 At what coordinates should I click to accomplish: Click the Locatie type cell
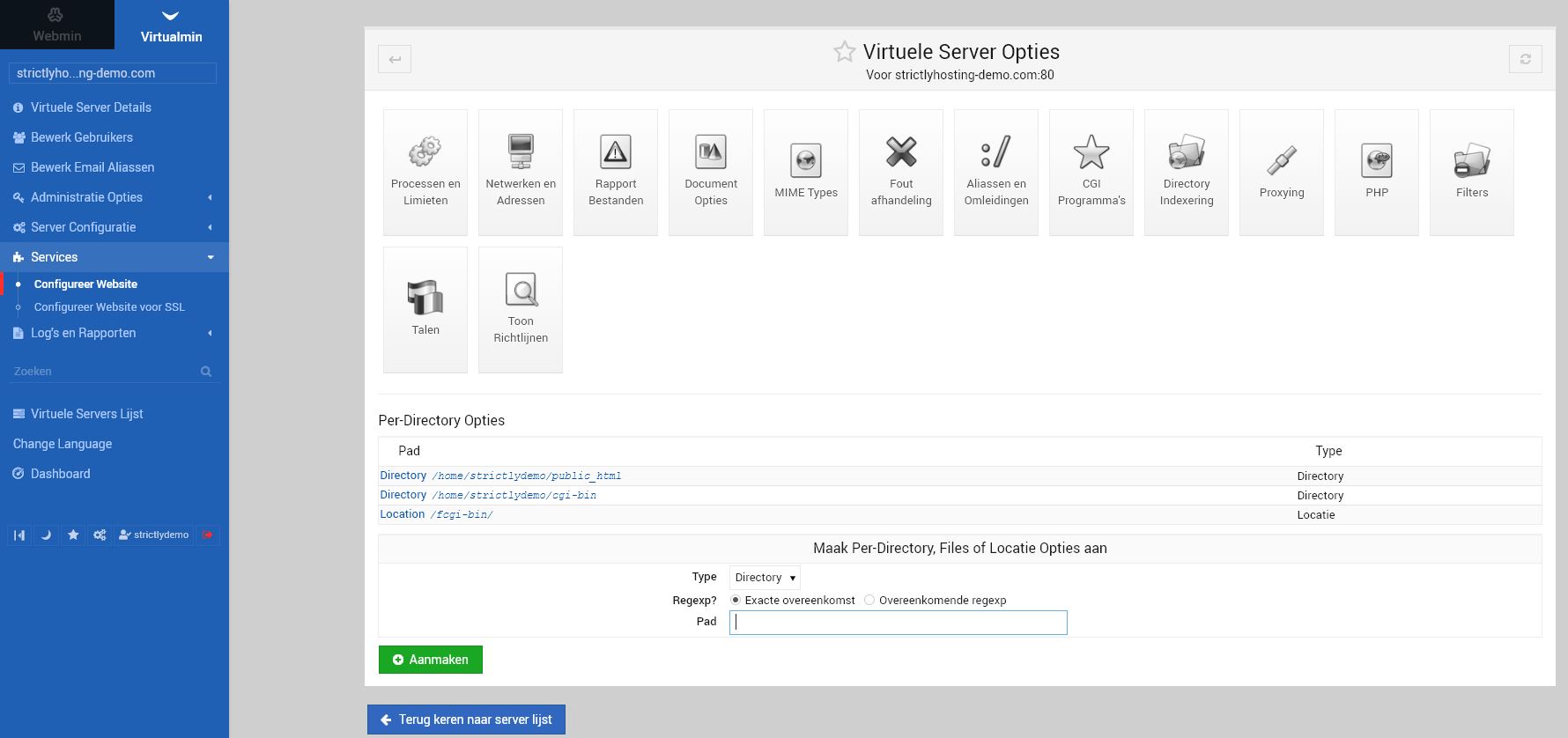coord(1316,515)
